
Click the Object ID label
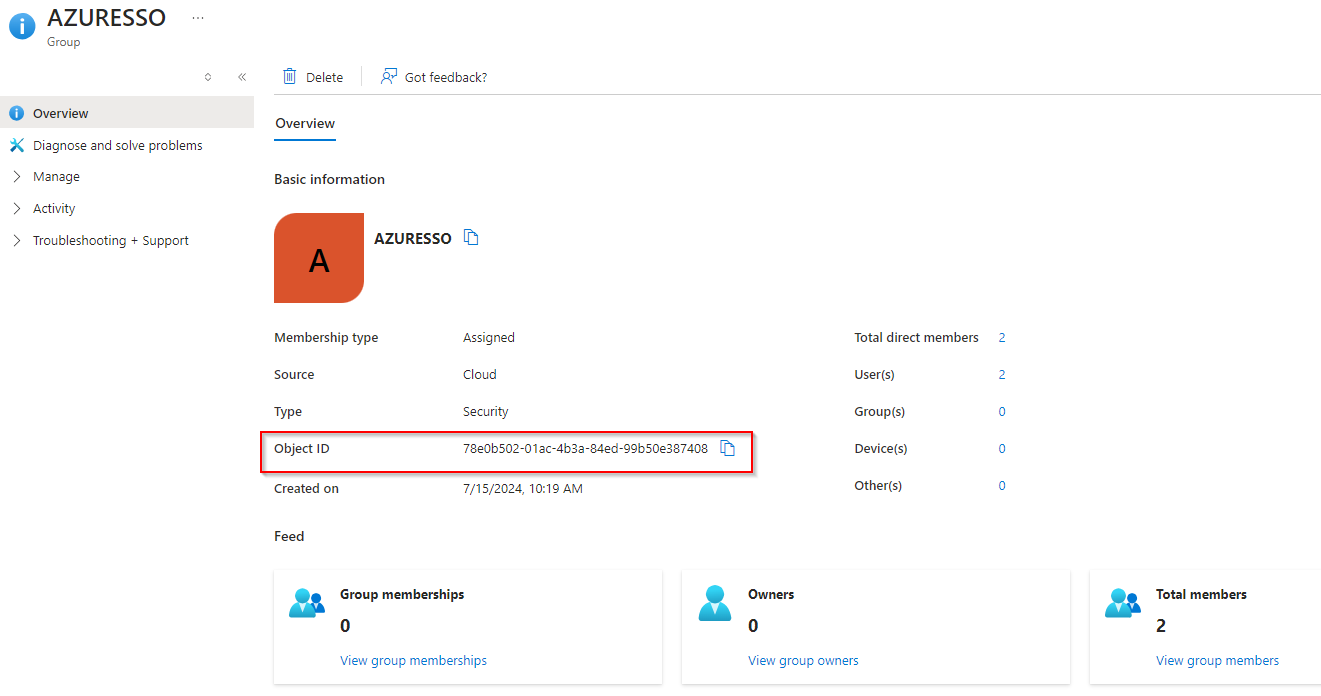tap(302, 449)
